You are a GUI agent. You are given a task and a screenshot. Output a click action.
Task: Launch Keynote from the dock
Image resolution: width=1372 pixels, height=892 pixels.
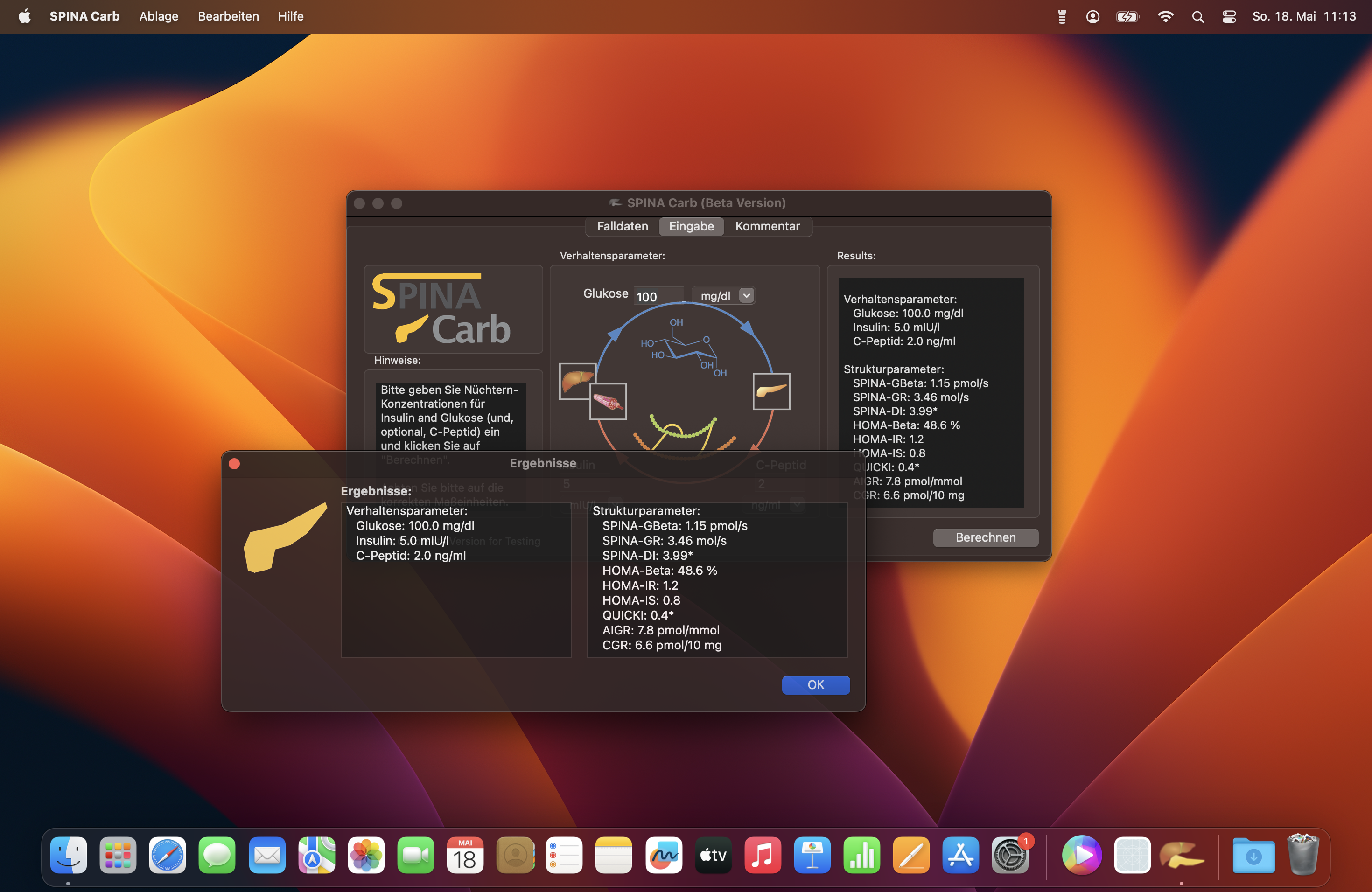pos(812,855)
